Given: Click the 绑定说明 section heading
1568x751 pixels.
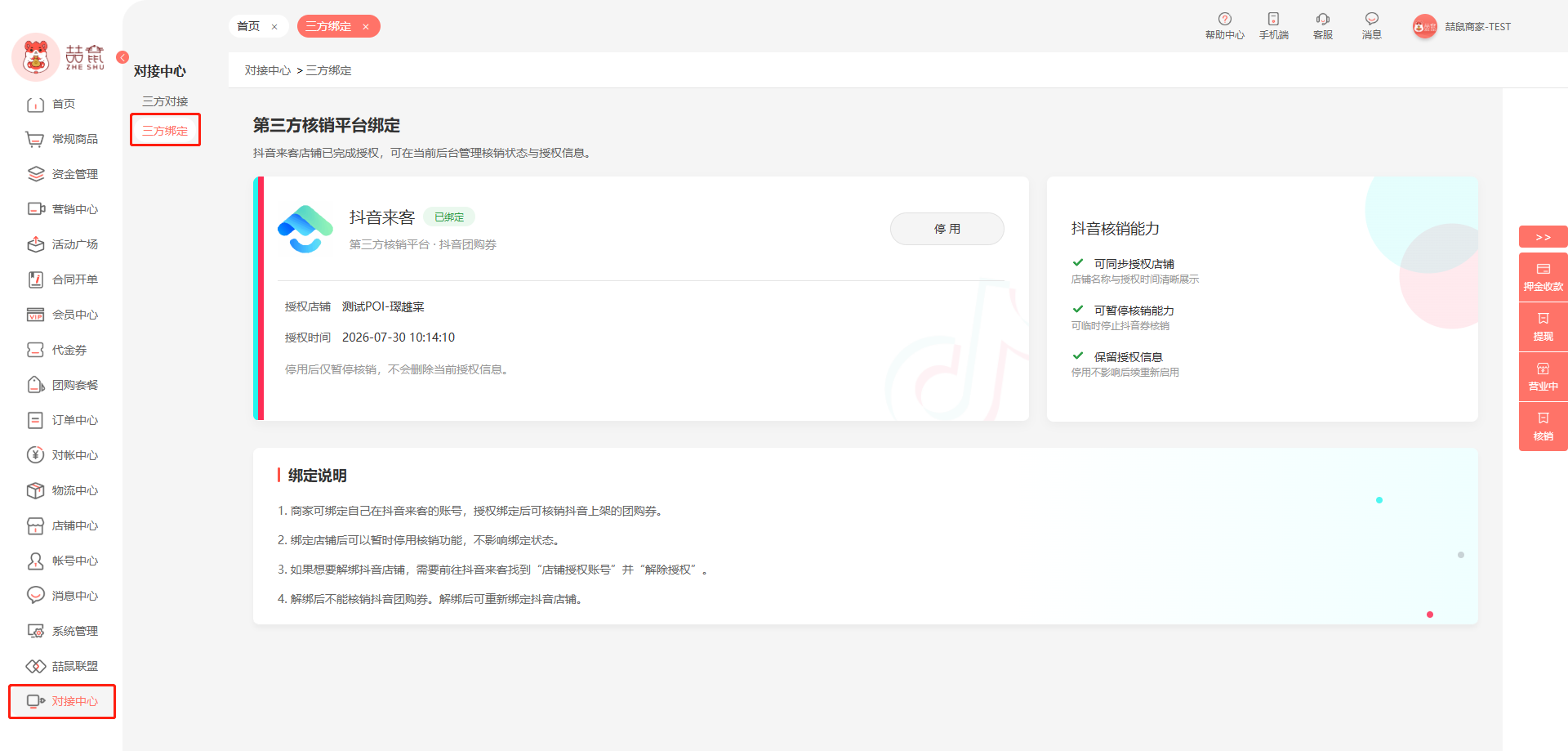Looking at the screenshot, I should point(318,476).
